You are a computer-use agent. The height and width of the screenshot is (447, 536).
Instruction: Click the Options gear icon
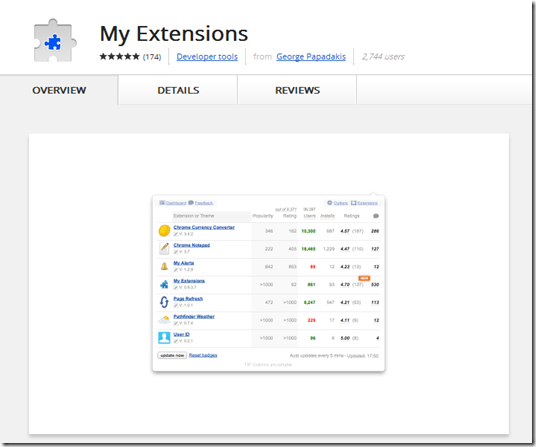tap(330, 203)
